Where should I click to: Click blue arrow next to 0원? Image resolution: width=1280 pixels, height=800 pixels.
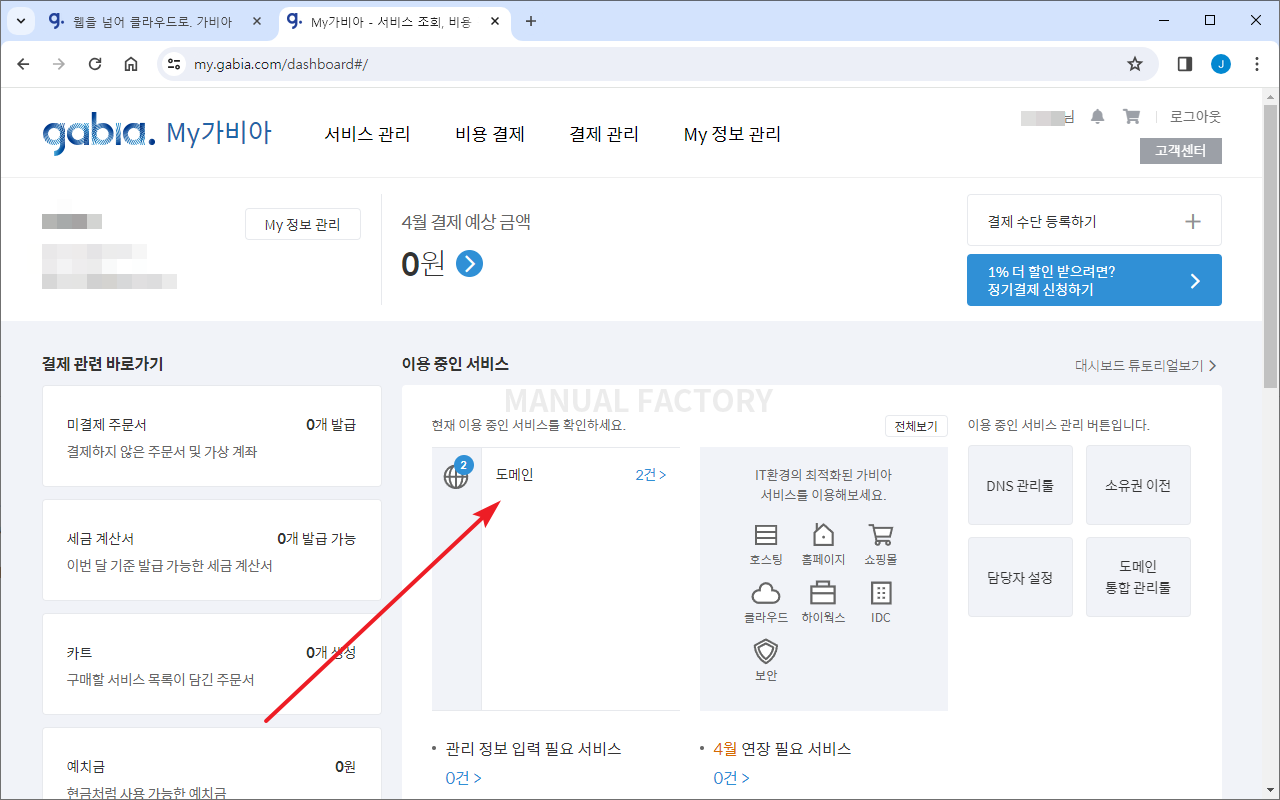469,264
